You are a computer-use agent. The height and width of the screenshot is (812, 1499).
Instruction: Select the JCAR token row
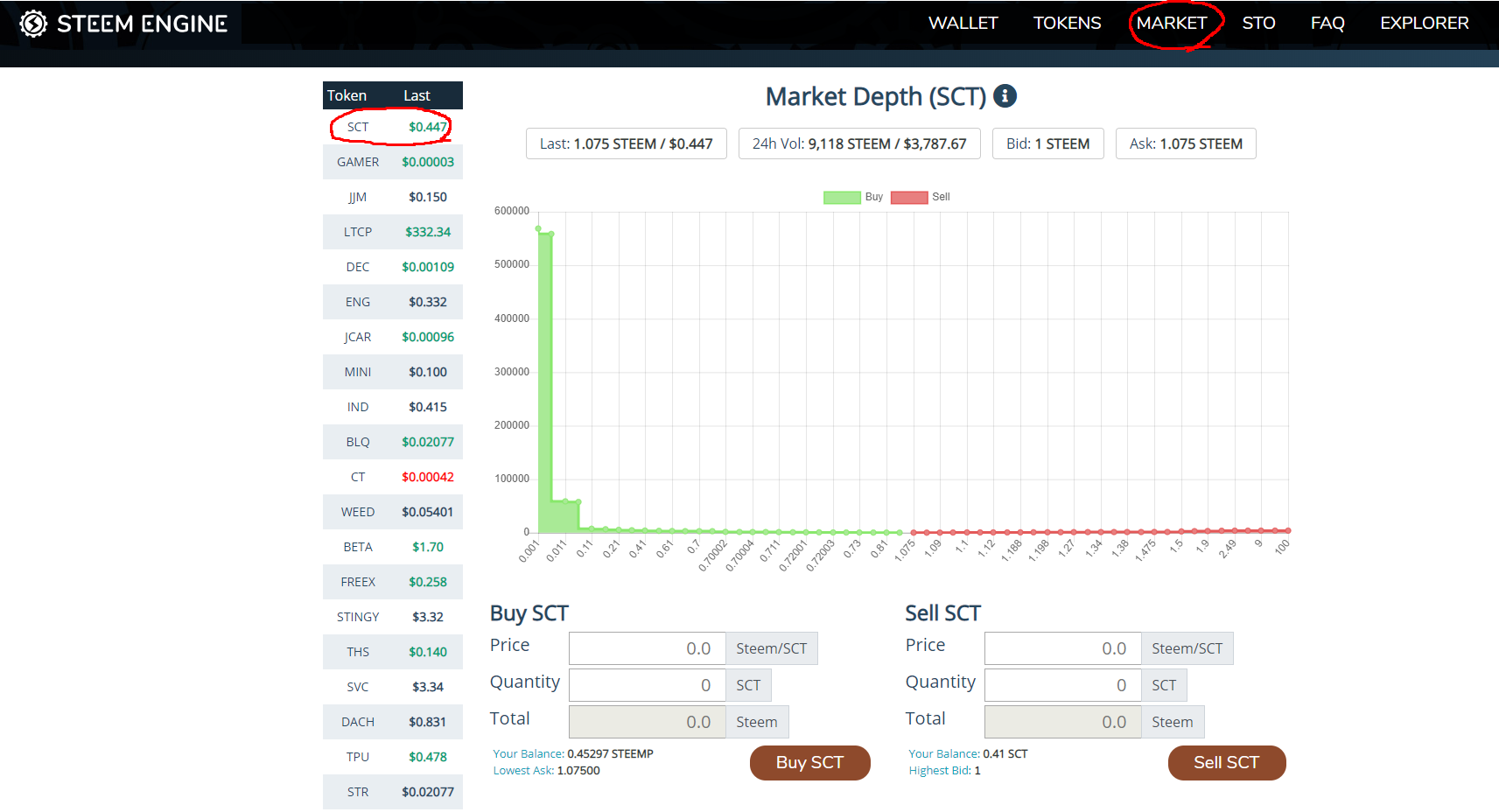click(x=393, y=337)
